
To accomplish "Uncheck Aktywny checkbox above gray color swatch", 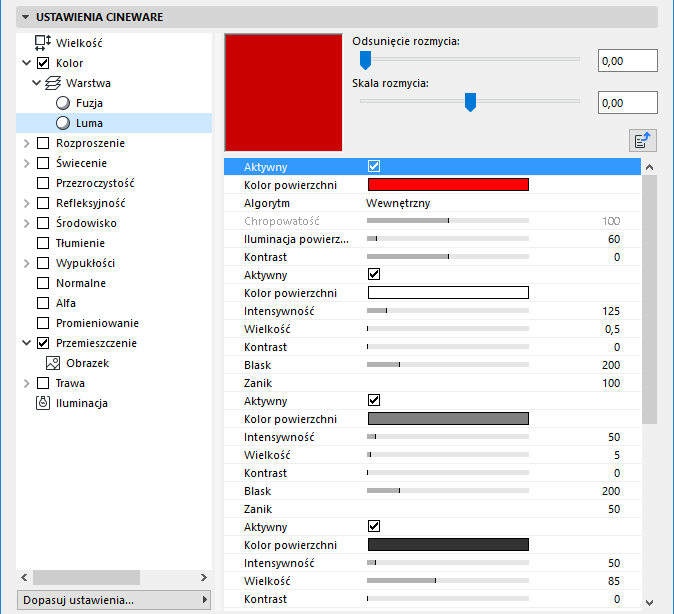I will point(374,400).
